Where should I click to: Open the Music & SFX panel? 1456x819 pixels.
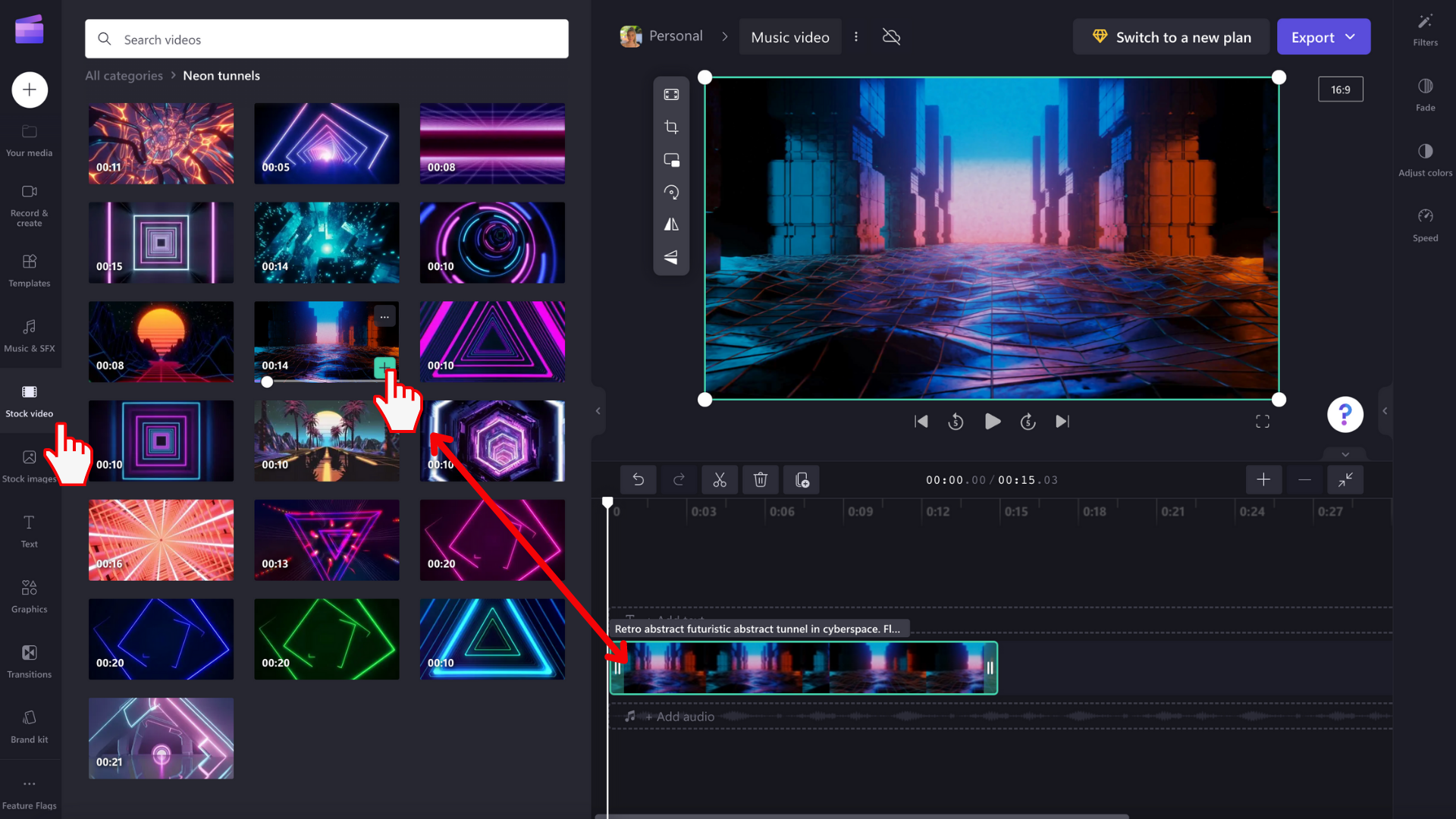29,335
